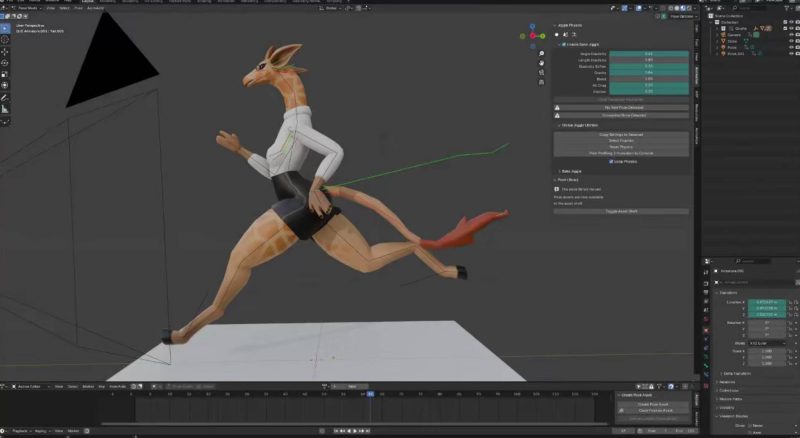
Task: Click the green Y axis on gizmo
Action: [543, 36]
